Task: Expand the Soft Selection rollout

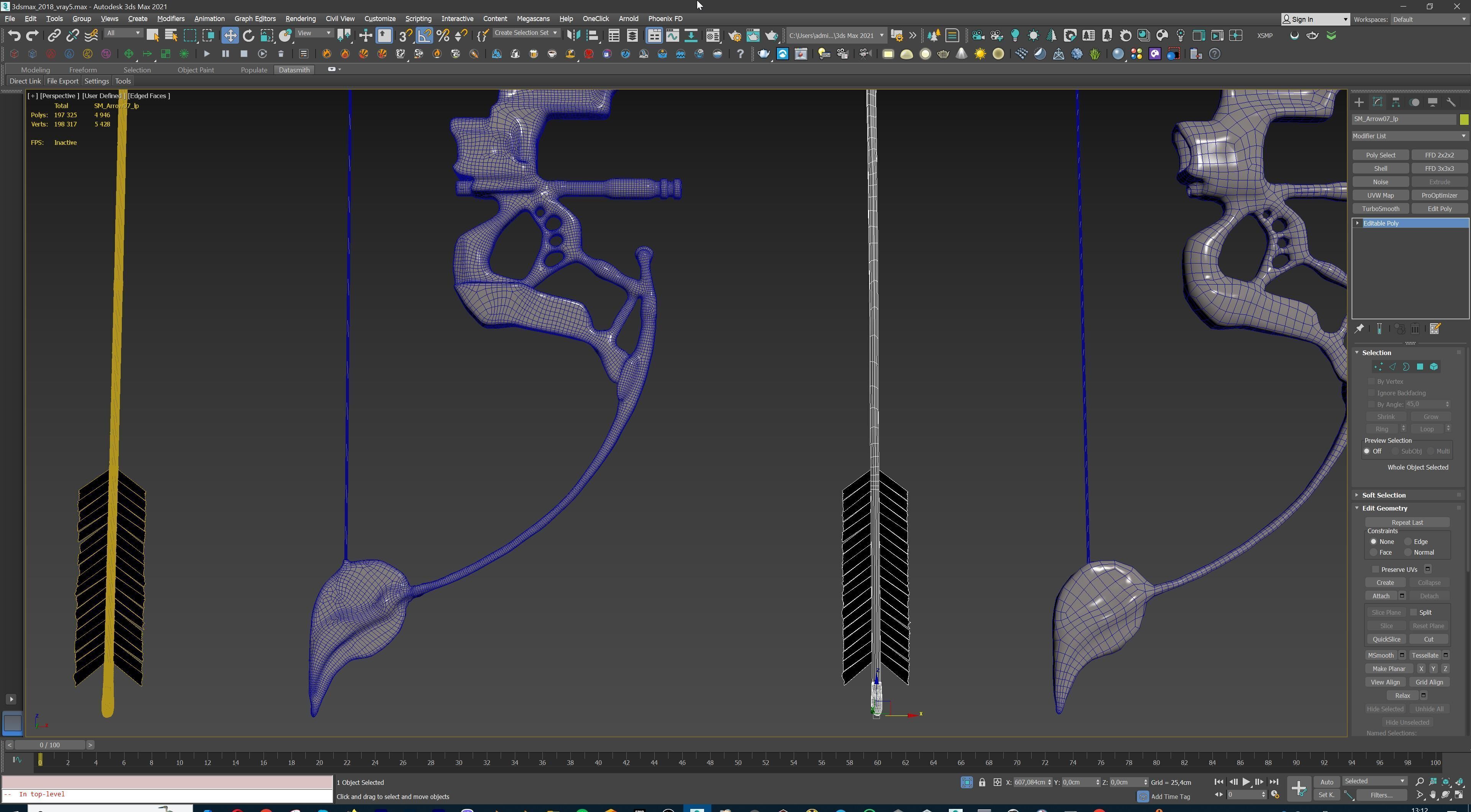Action: (1384, 495)
